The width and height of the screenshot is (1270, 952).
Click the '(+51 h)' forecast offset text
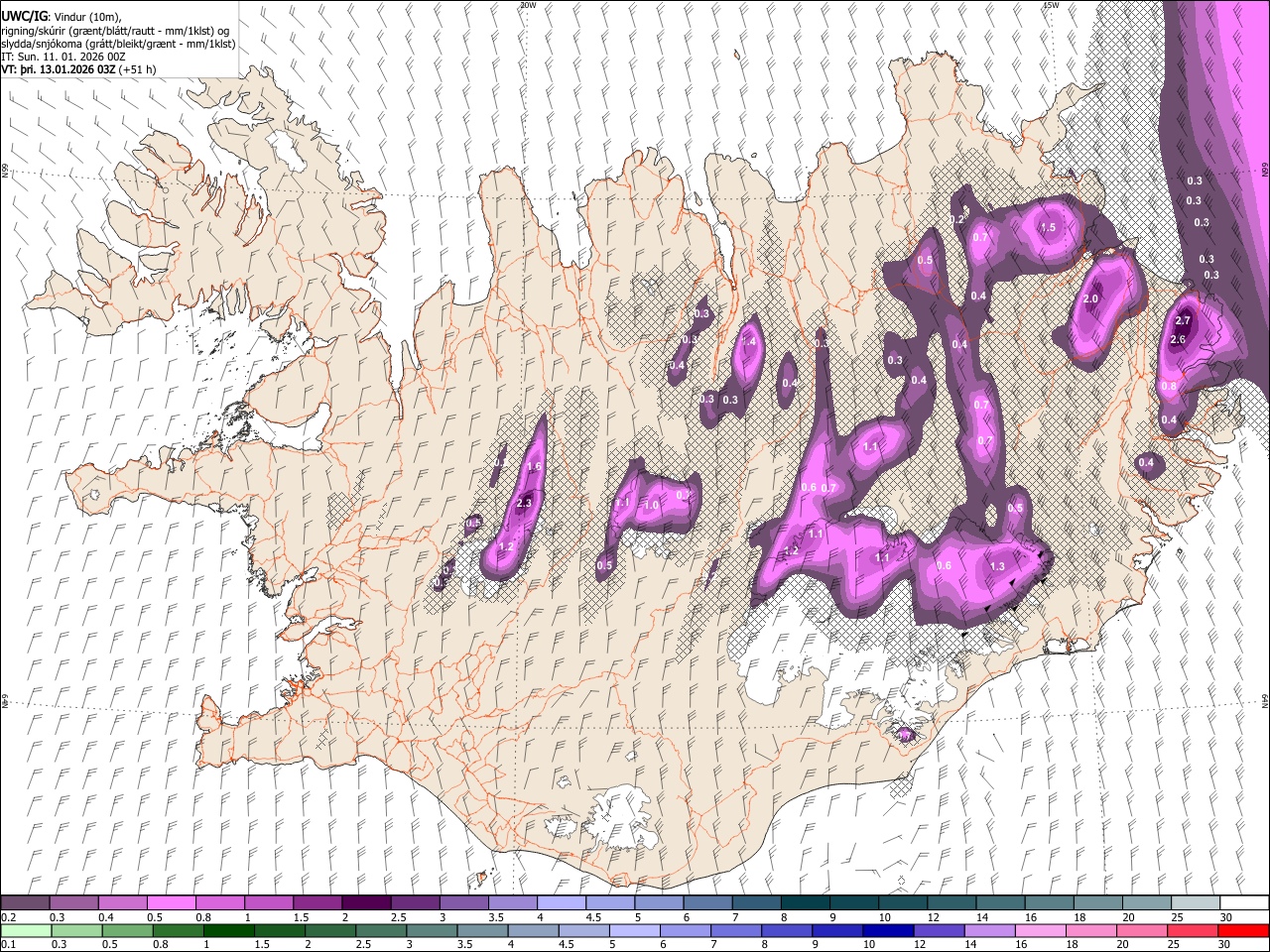pyautogui.click(x=137, y=70)
